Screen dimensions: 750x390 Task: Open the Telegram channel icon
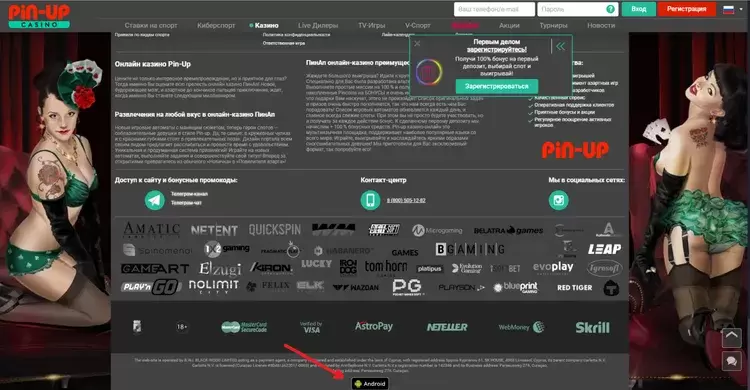coord(154,200)
